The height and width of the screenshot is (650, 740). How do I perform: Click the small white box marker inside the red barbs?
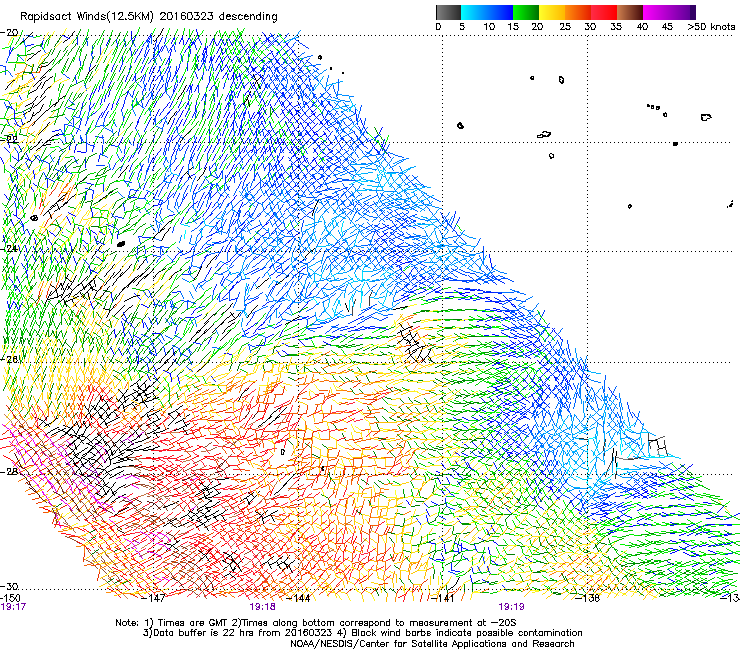coord(283,452)
